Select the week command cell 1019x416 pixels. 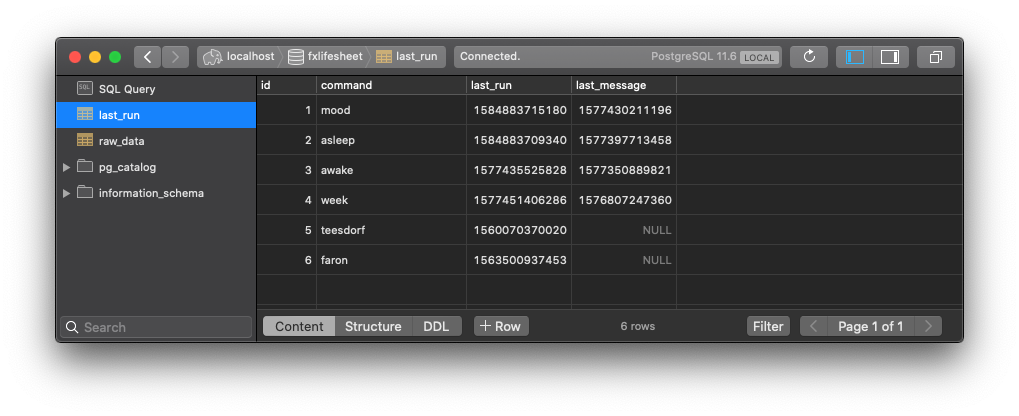pyautogui.click(x=391, y=200)
